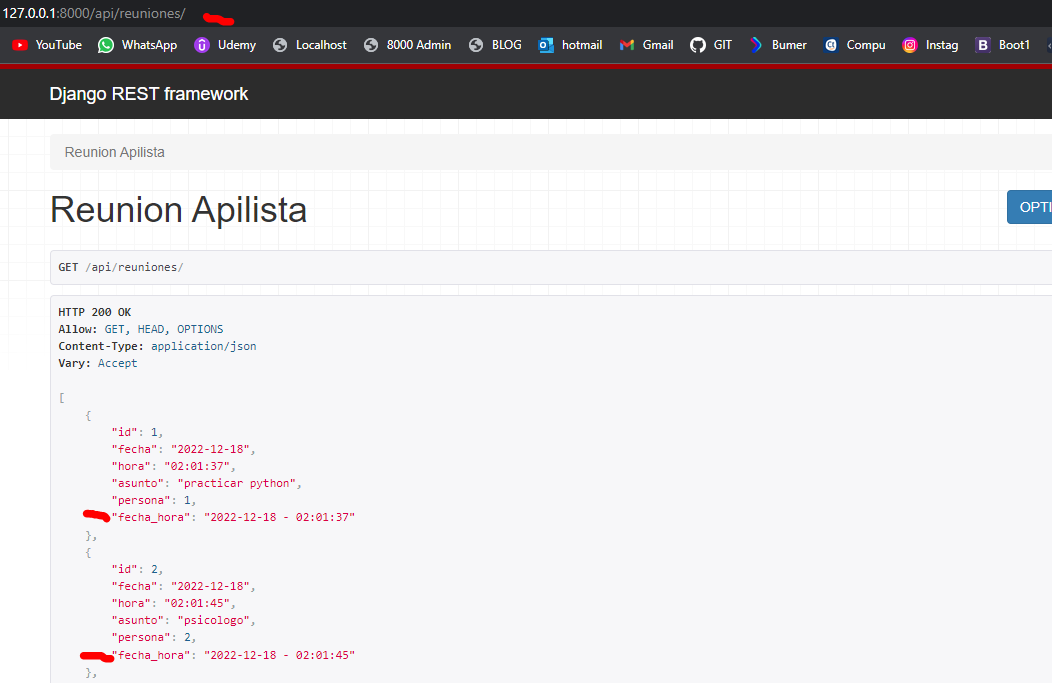Open the WhatsApp bookmark icon

[106, 45]
